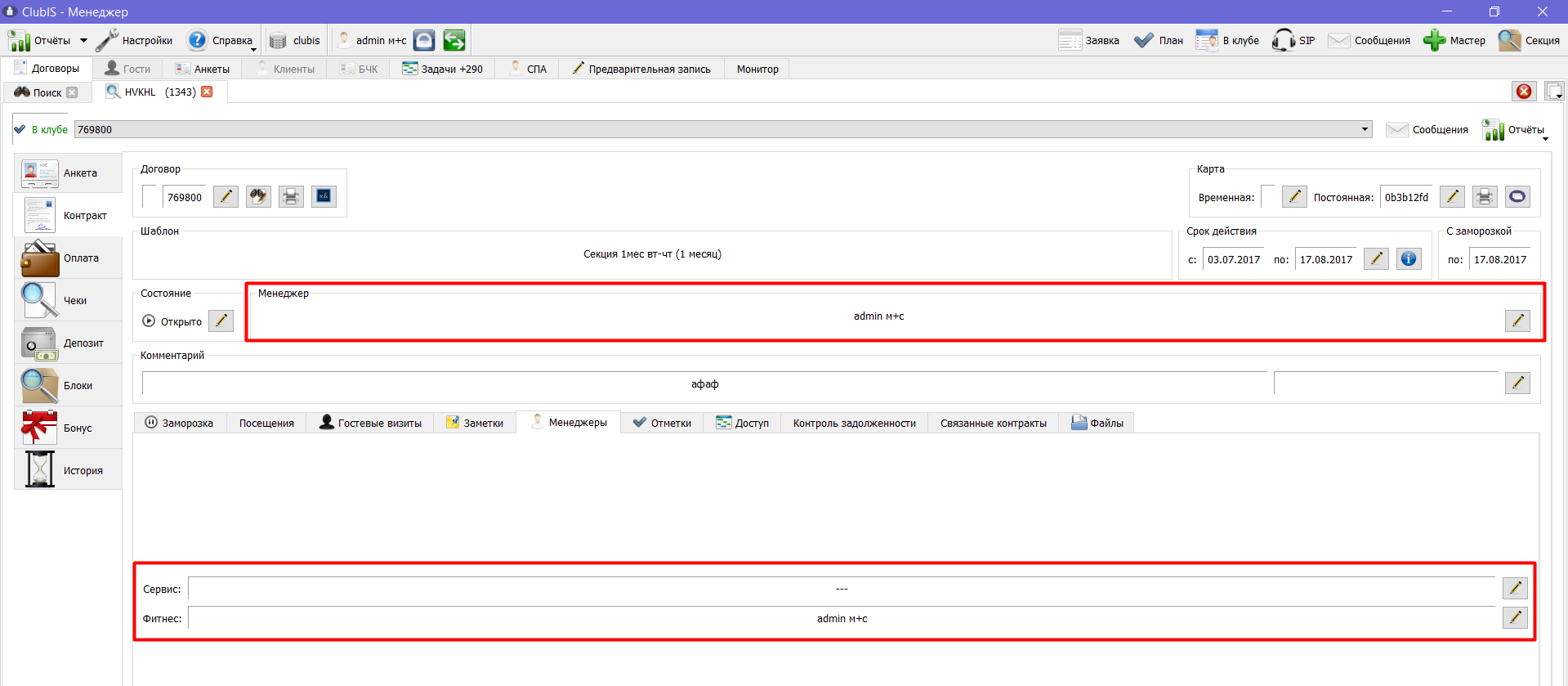
Task: Expand the Справка menu arrow
Action: tap(253, 50)
